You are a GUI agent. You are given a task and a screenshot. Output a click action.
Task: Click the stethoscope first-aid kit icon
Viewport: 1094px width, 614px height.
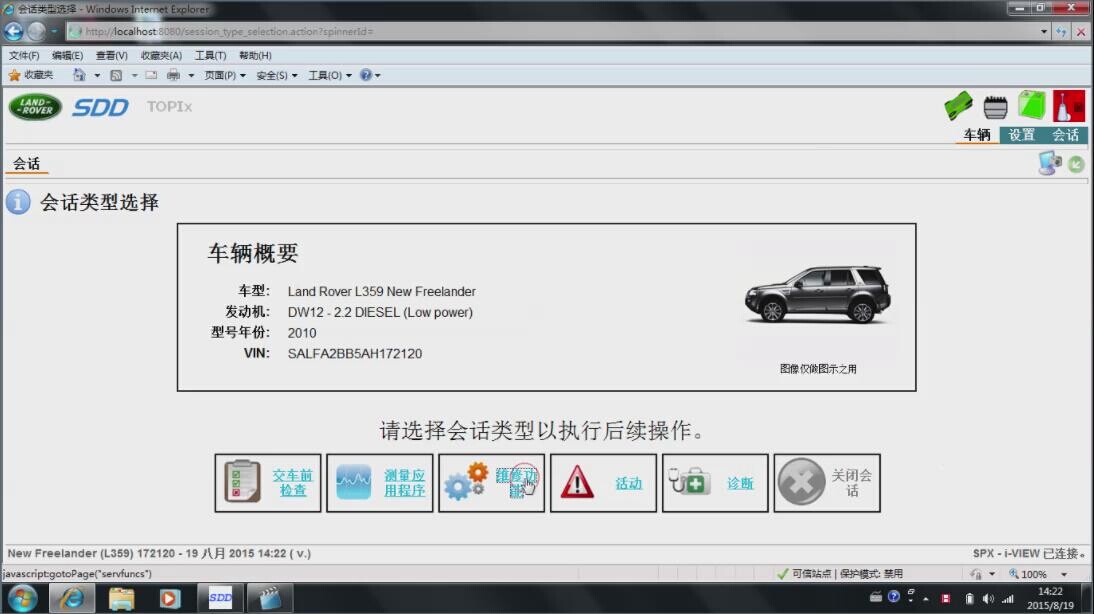689,481
